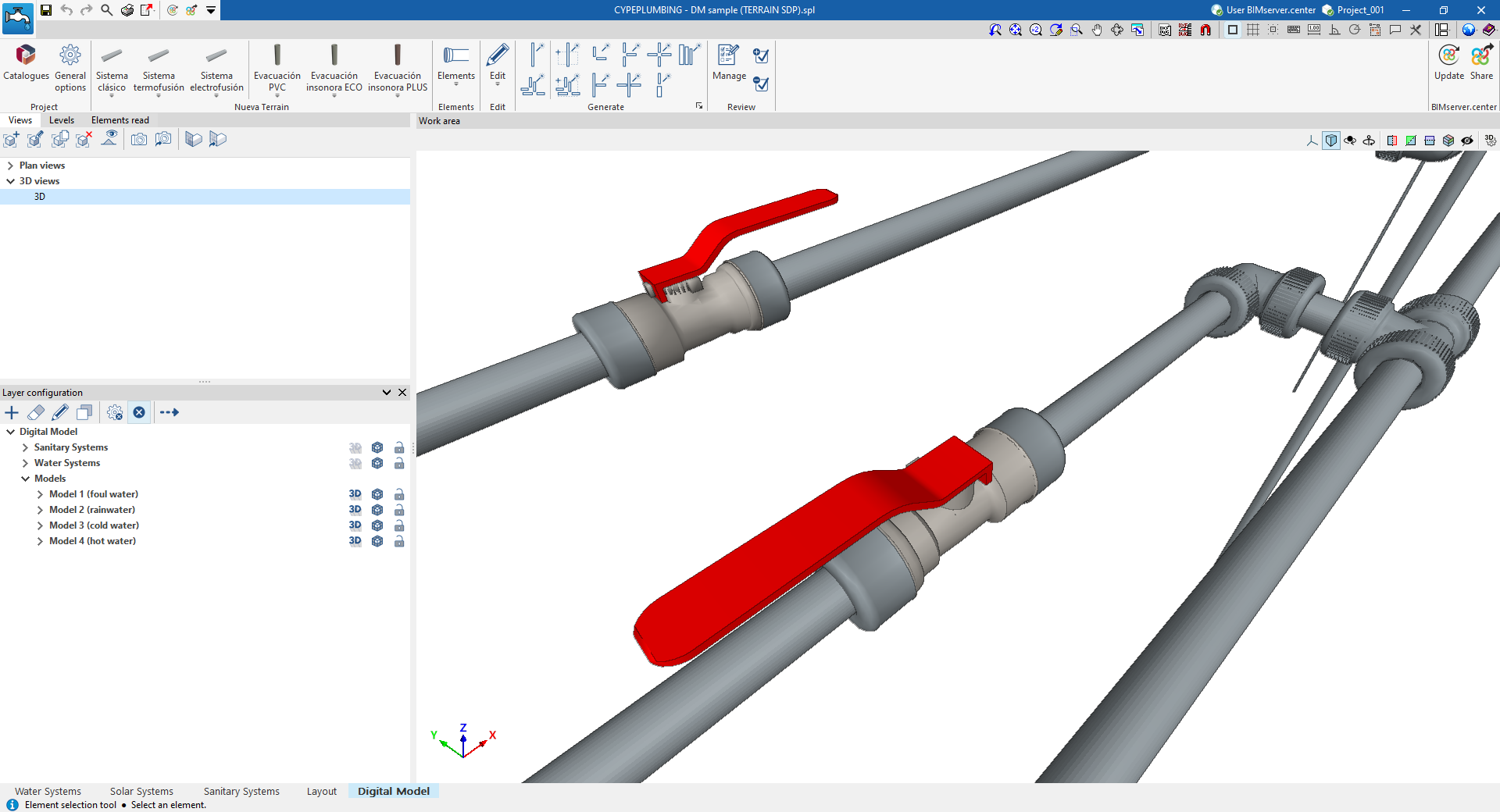This screenshot has width=1500, height=812.
Task: Expand Model 1 (foul water) node
Action: (40, 494)
